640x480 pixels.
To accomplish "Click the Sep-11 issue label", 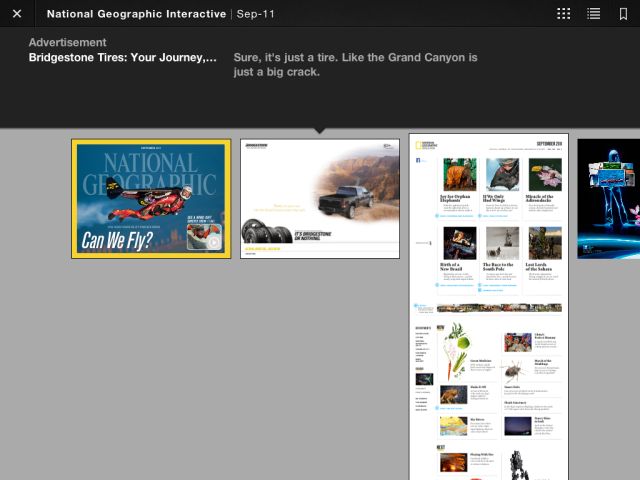I will pyautogui.click(x=256, y=14).
